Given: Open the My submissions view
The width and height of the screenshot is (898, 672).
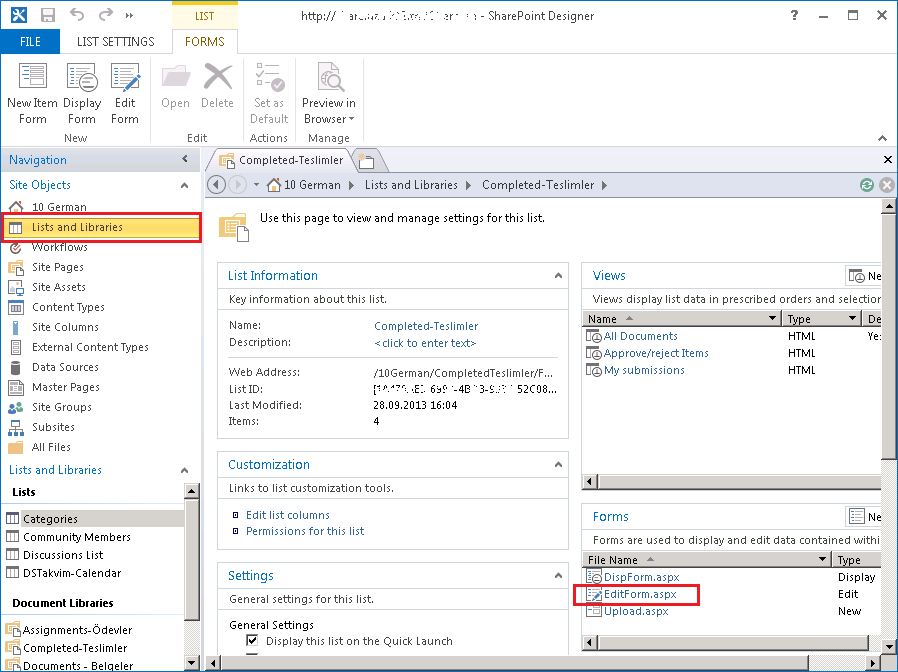Looking at the screenshot, I should [644, 371].
